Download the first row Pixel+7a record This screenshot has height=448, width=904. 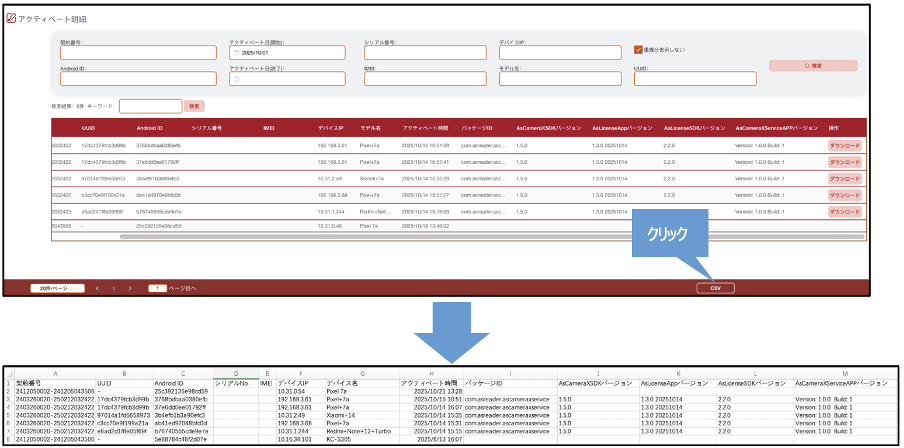844,145
